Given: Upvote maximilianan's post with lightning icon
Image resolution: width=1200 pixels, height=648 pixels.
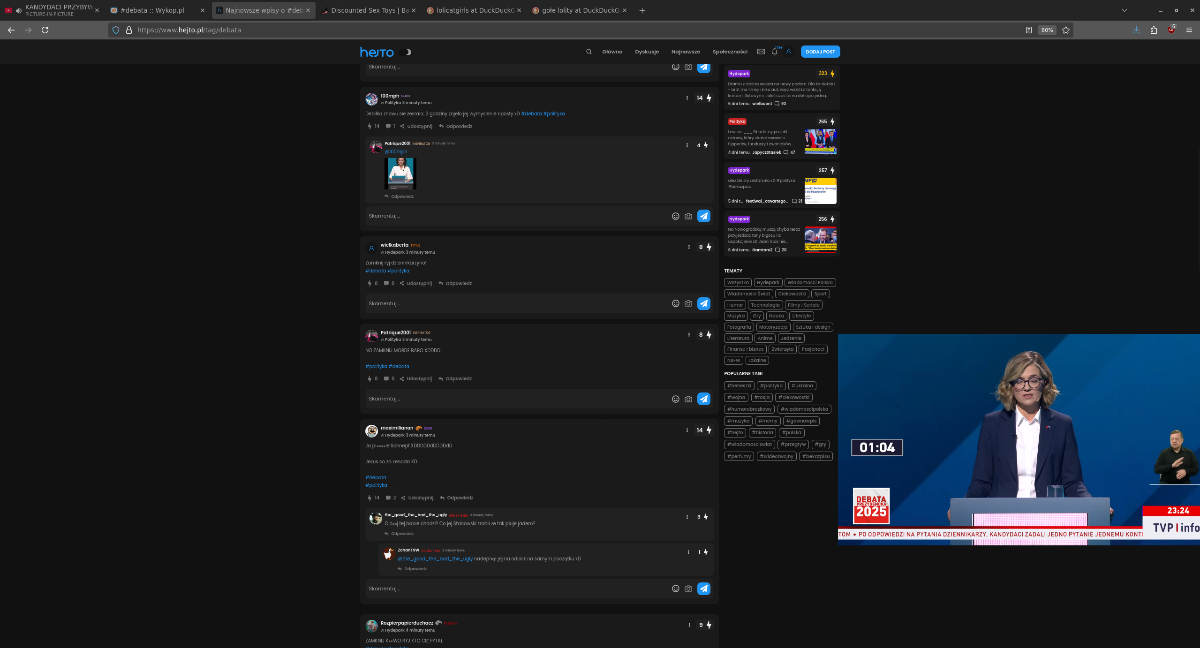Looking at the screenshot, I should [709, 430].
